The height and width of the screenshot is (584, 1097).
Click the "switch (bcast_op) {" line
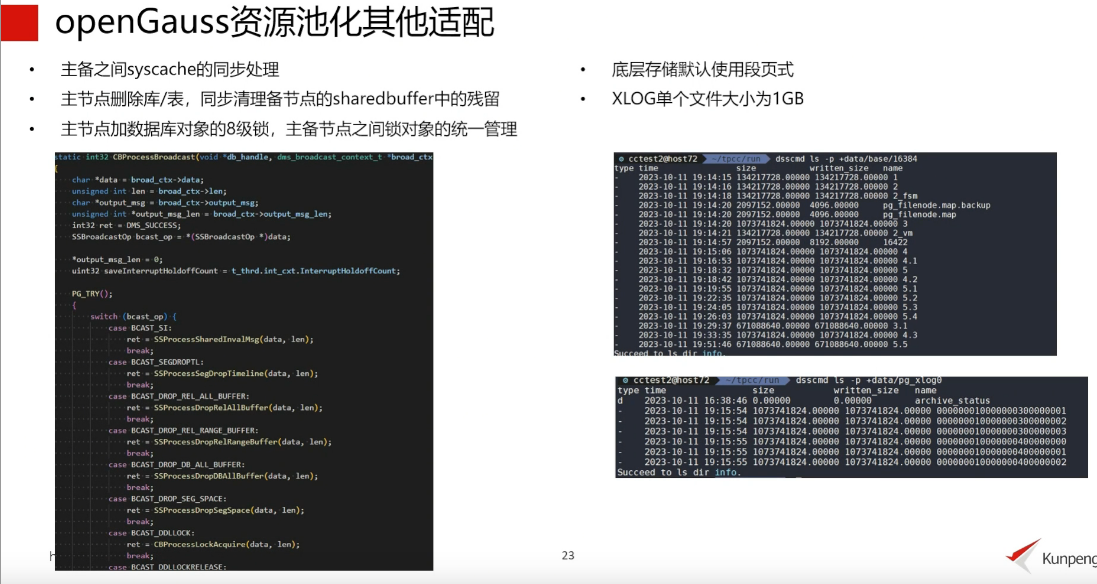click(133, 316)
